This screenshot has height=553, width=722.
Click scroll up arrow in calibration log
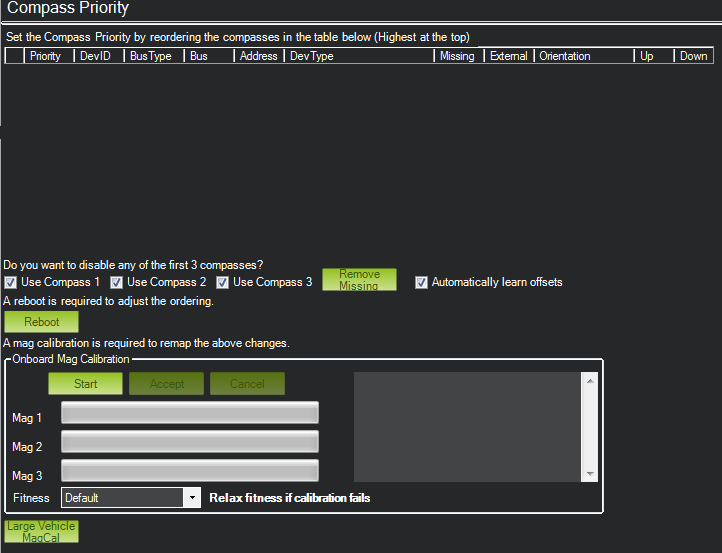point(590,381)
